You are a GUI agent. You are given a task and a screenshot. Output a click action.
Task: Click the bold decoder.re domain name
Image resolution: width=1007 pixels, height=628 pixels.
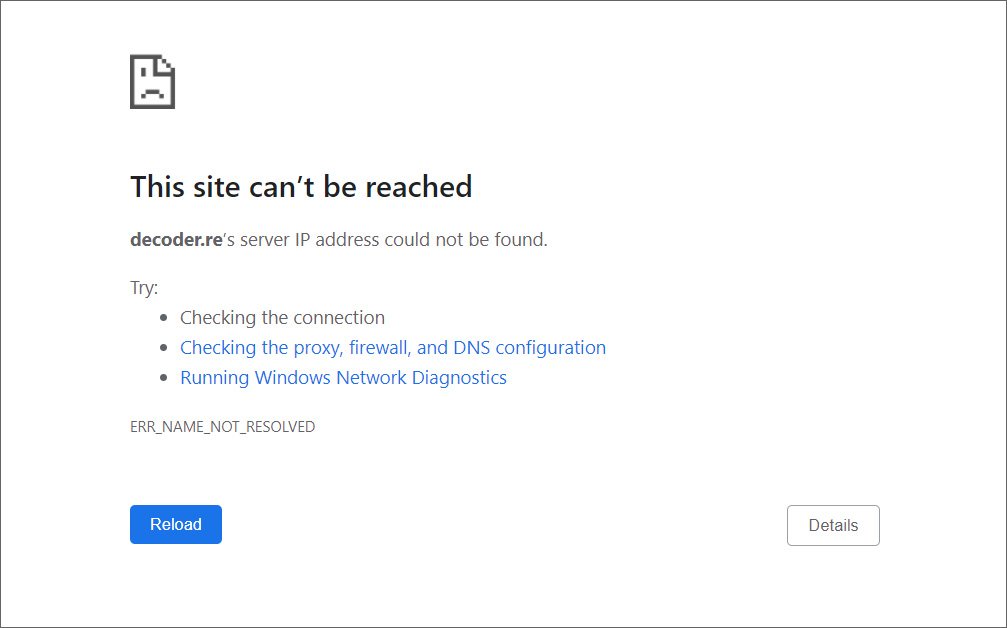pos(176,240)
